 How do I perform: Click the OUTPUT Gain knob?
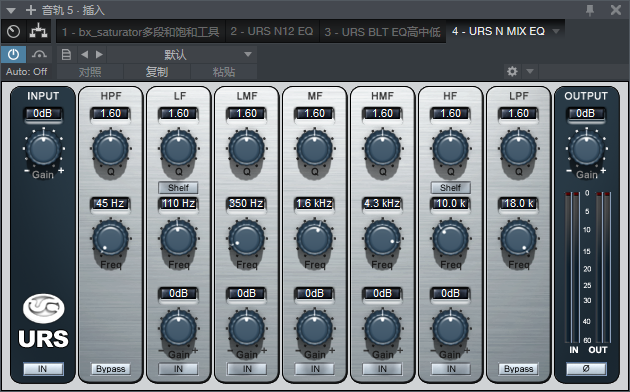[586, 149]
